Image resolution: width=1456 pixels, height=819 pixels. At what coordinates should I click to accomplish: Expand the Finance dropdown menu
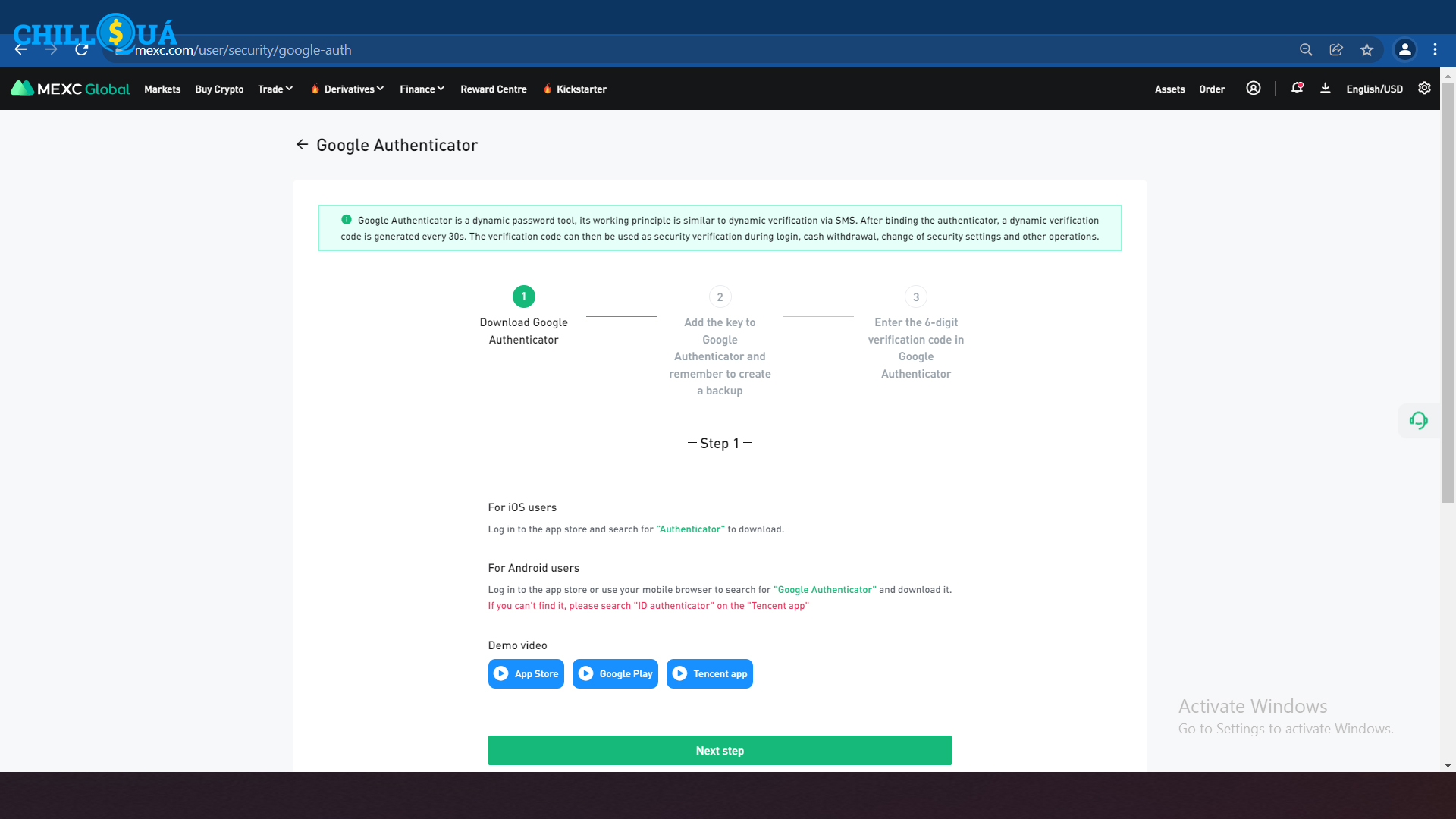[x=422, y=89]
